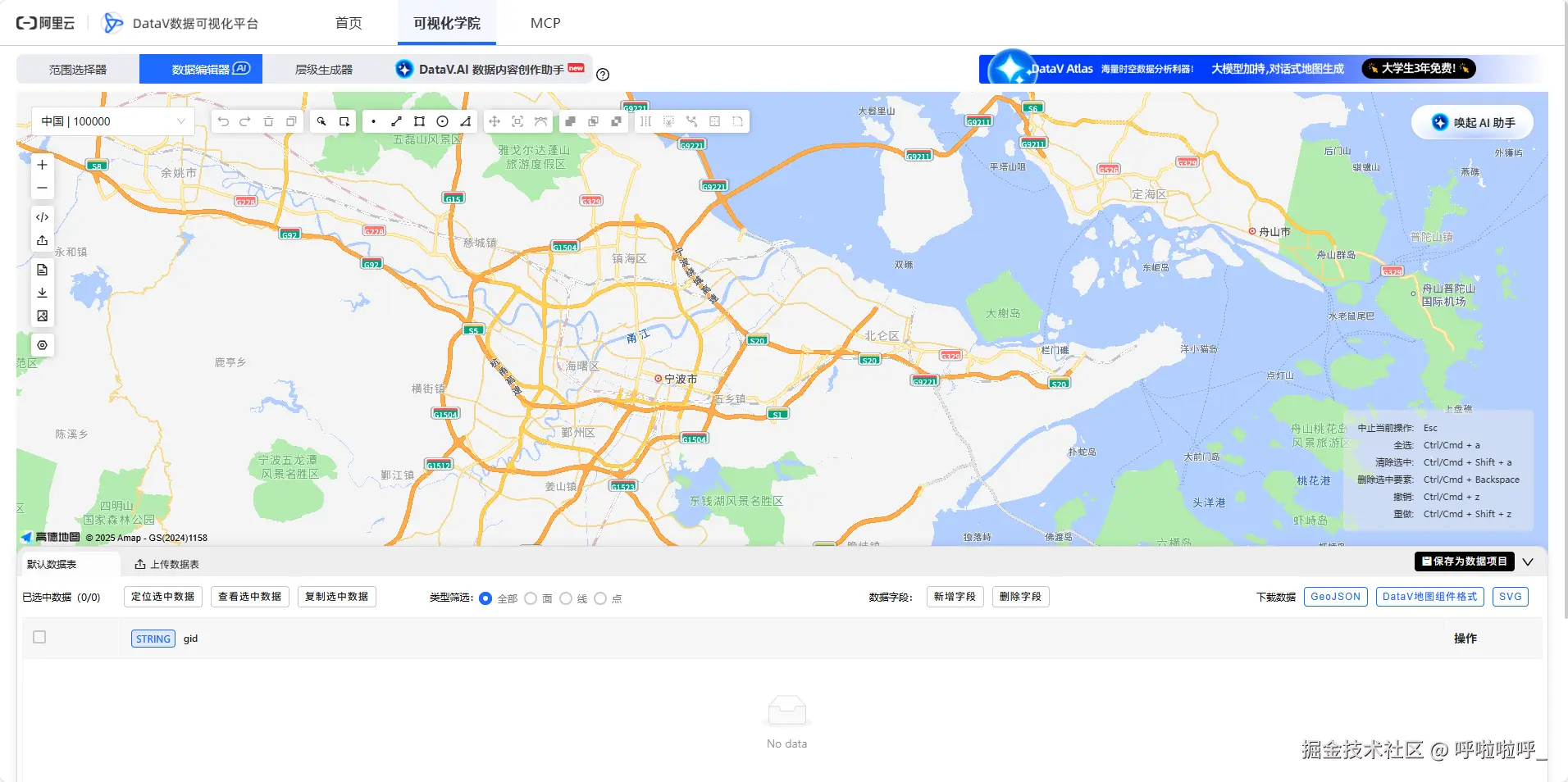The width and height of the screenshot is (1568, 782).
Task: Open DataV.AI 数据内容创作助手 tab
Action: (490, 70)
